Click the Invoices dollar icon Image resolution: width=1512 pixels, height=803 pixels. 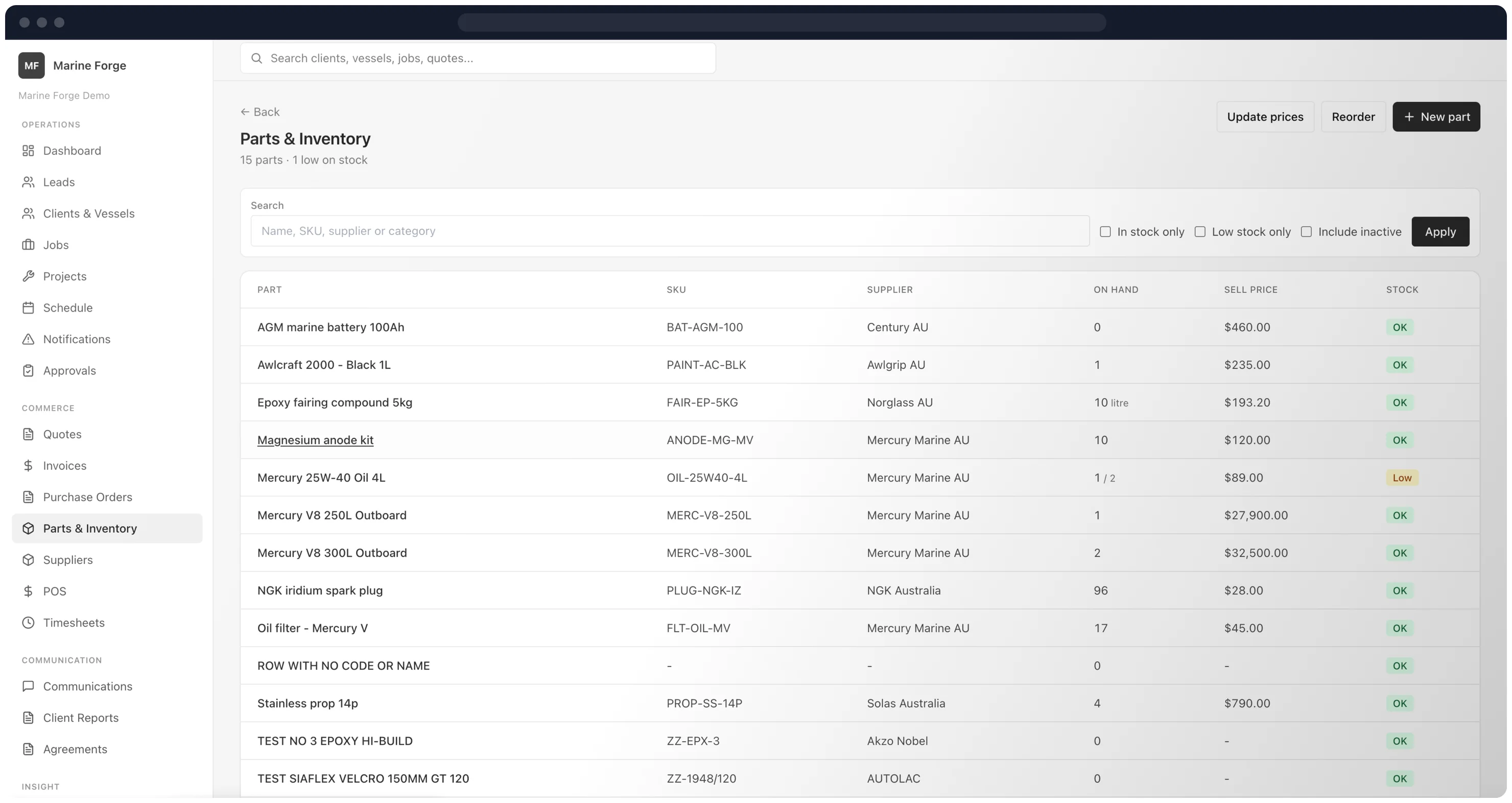(x=28, y=465)
